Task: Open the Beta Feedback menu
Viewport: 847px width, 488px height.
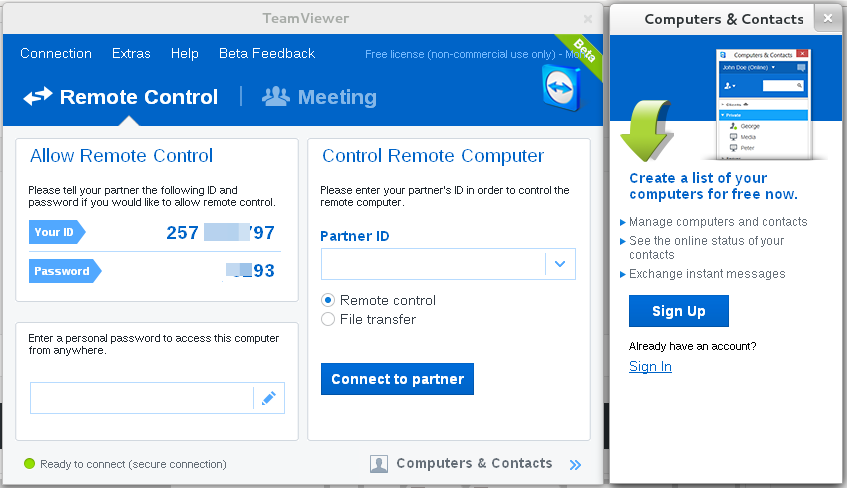Action: [267, 53]
